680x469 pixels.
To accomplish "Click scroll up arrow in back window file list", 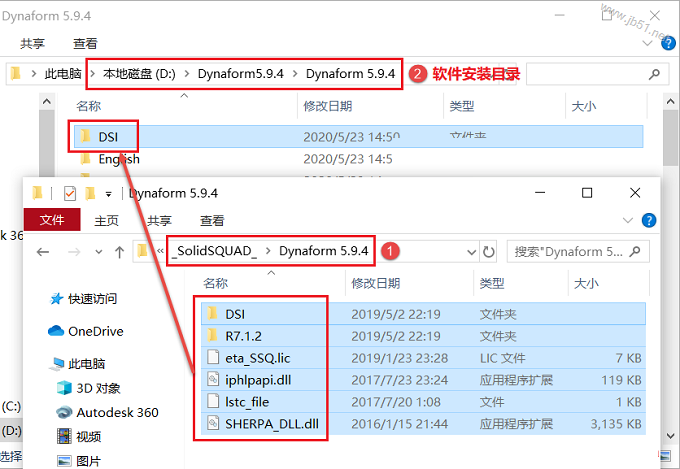I will pyautogui.click(x=670, y=102).
